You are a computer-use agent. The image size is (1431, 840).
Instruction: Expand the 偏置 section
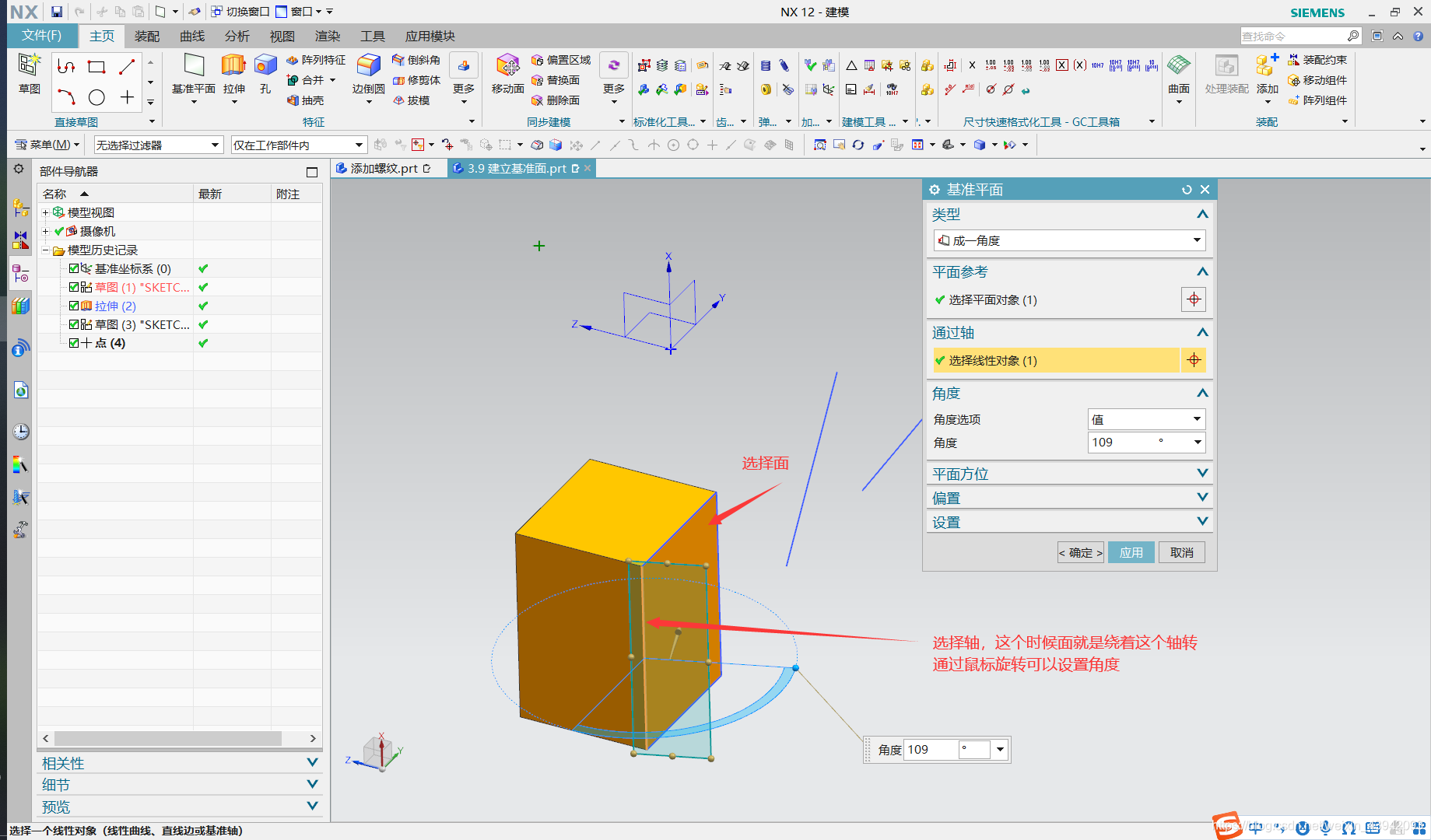(x=1069, y=498)
